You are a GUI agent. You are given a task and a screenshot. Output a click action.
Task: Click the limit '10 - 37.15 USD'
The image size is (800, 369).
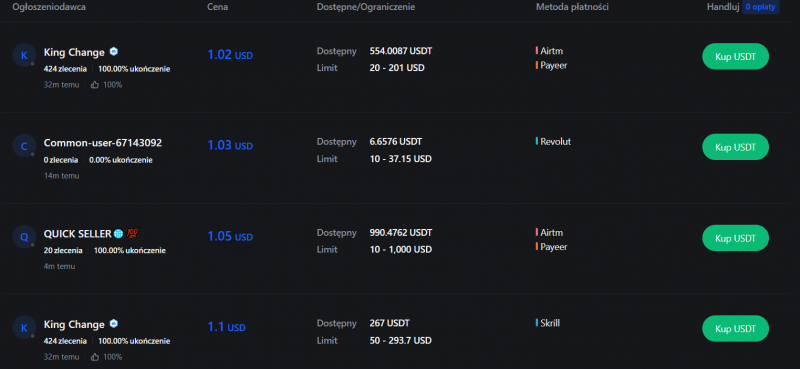[x=401, y=159]
